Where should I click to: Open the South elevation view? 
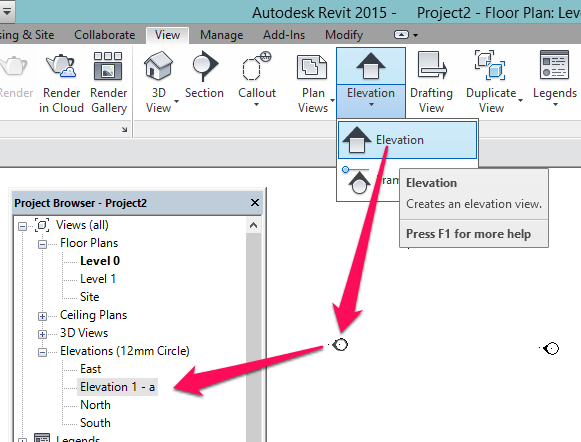click(95, 423)
